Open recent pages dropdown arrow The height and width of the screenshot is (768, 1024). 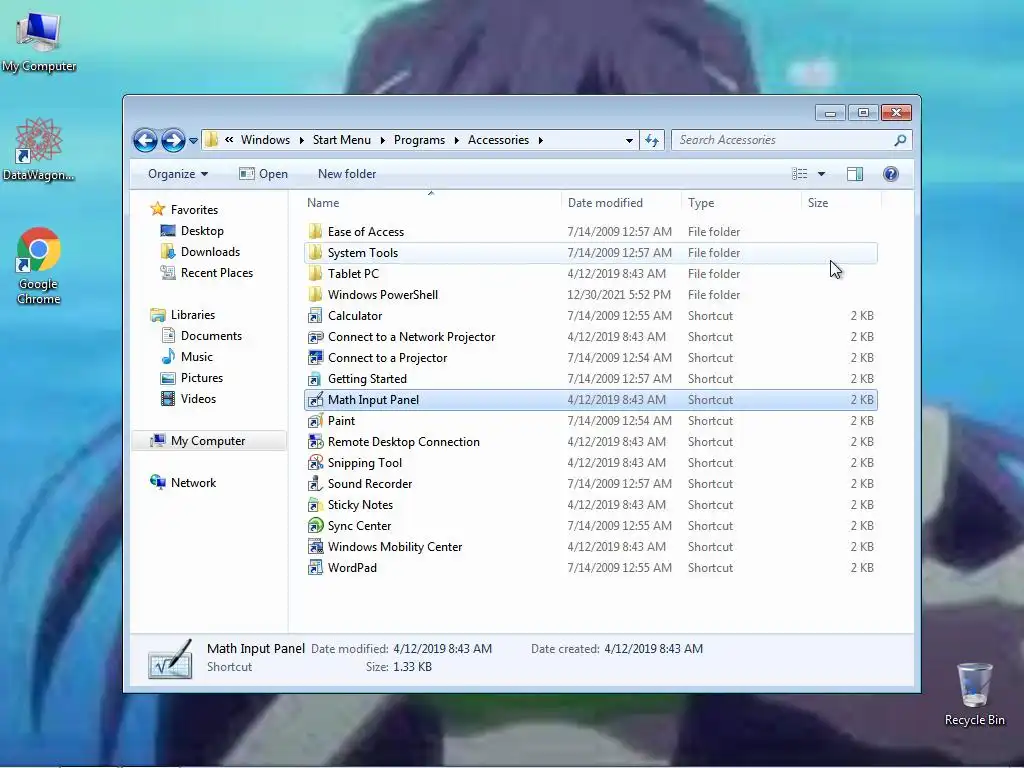pos(193,140)
